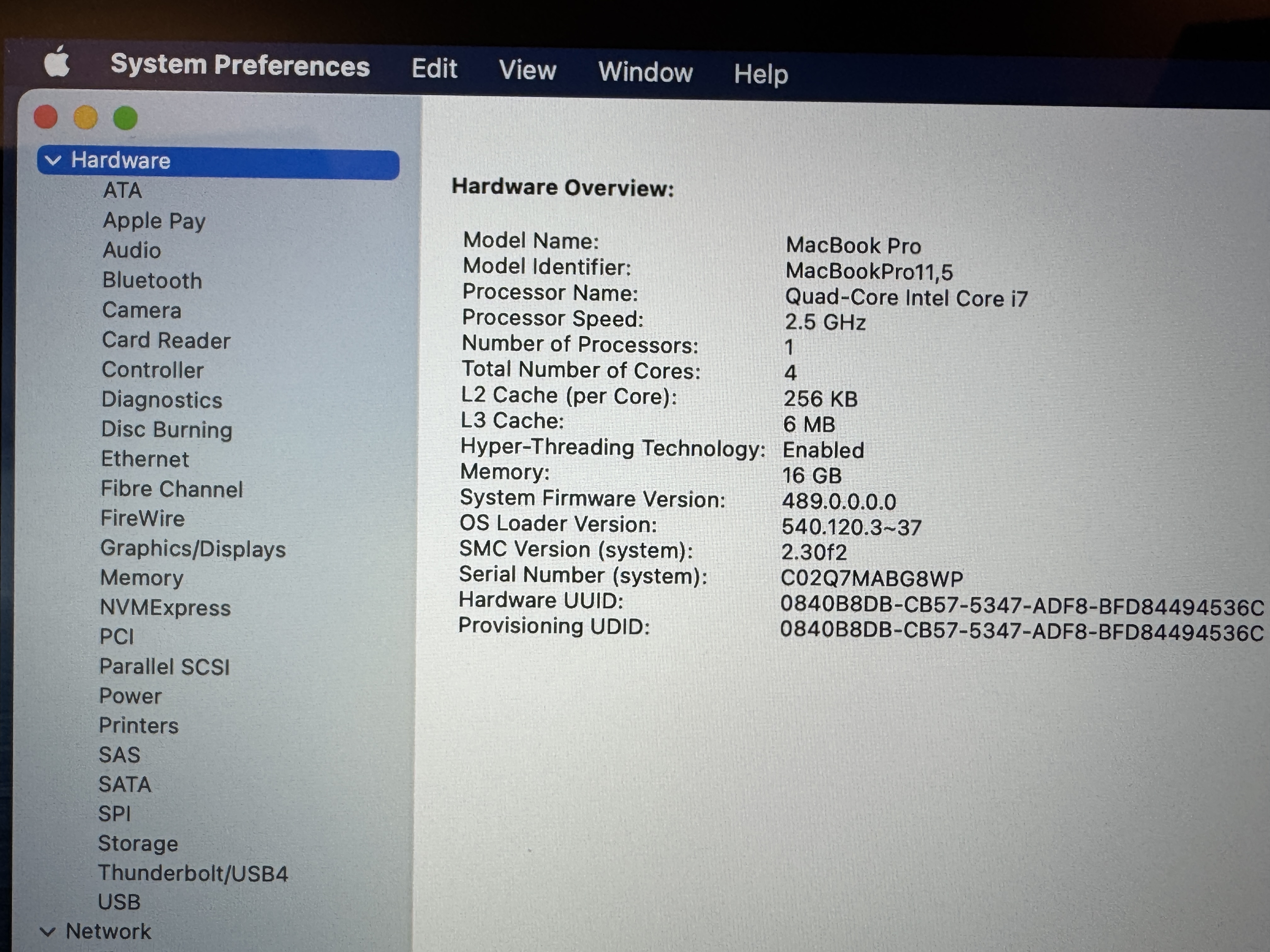Open the Edit menu
This screenshot has width=1270, height=952.
[434, 69]
